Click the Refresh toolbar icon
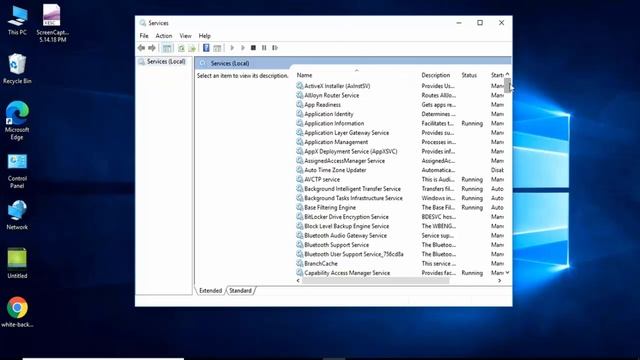Image resolution: width=640 pixels, height=360 pixels. tap(181, 48)
